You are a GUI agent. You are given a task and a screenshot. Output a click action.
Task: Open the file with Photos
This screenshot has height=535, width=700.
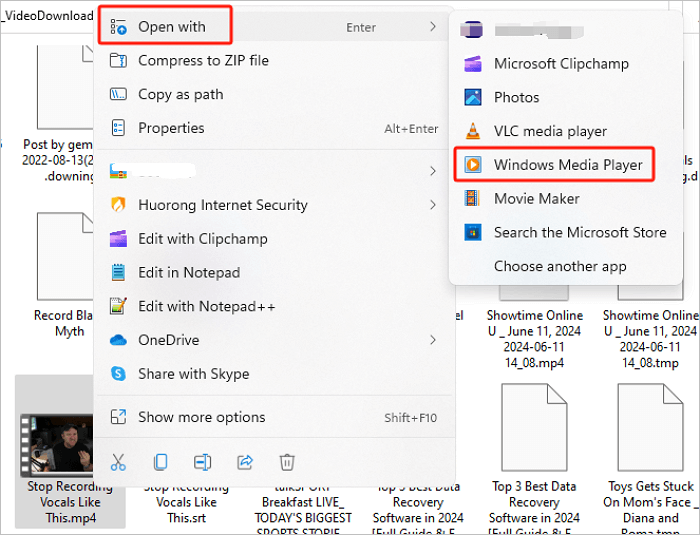(516, 97)
